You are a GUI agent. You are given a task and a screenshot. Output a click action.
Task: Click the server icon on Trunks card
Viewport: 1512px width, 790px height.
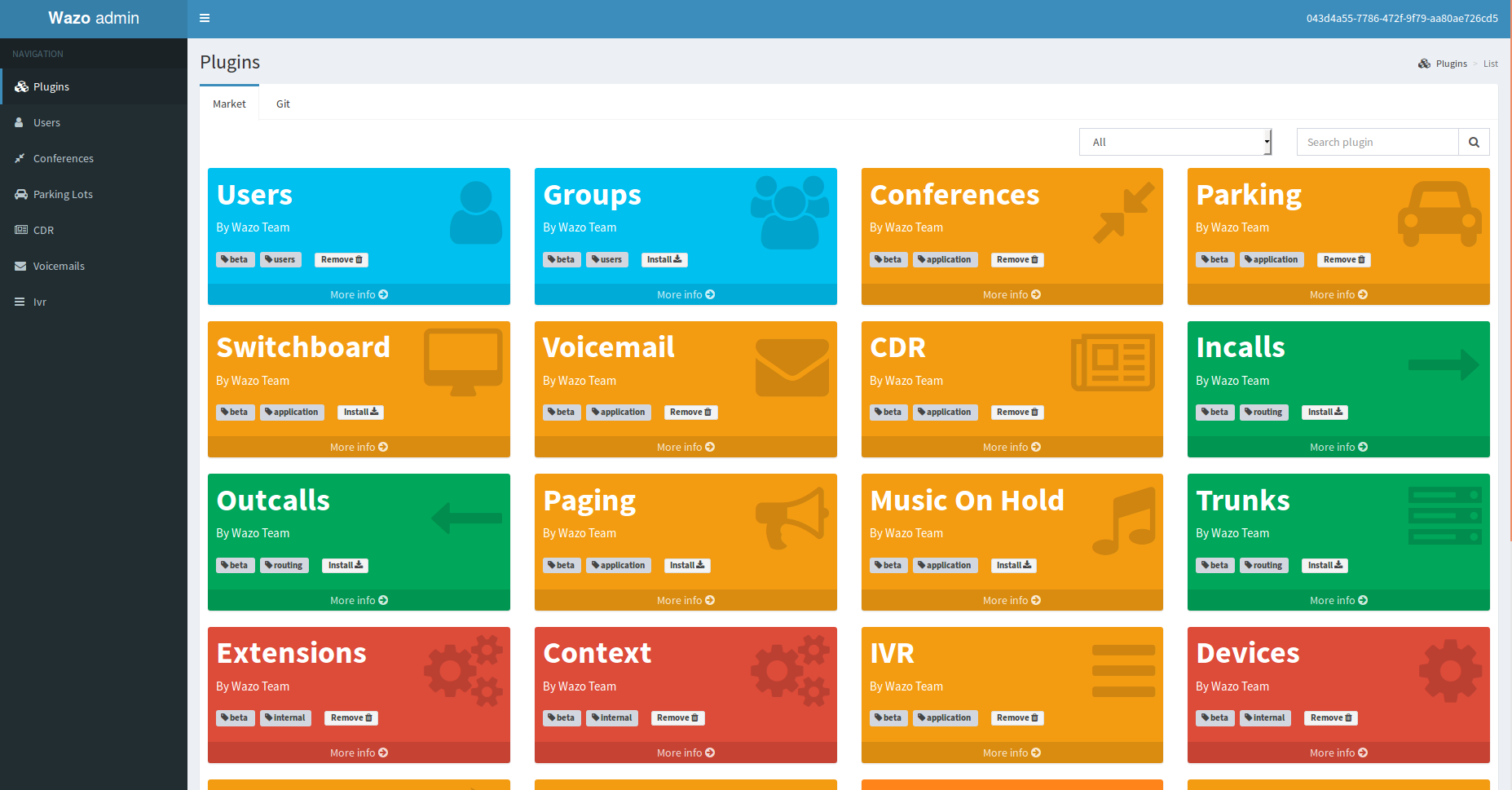1445,516
